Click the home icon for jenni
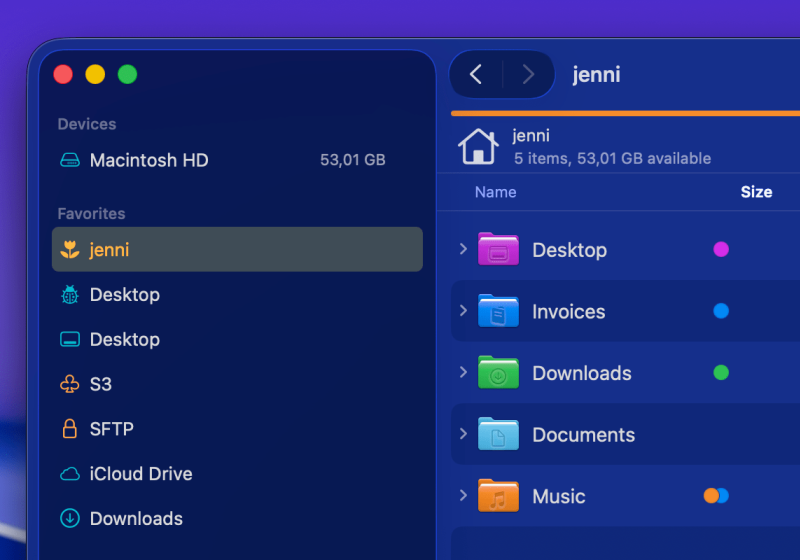The image size is (800, 560). click(x=478, y=146)
